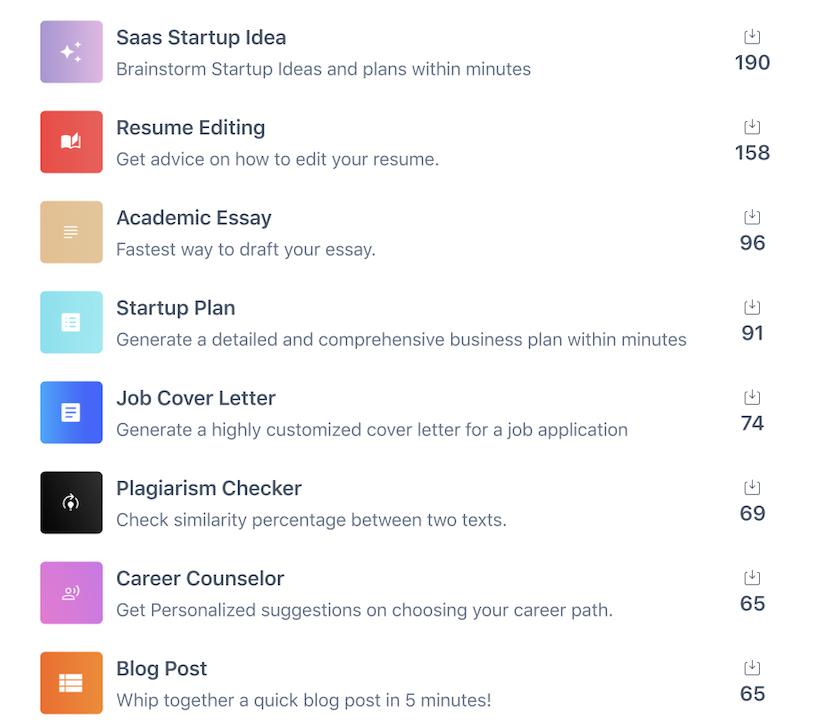The image size is (814, 726).
Task: Open the Saas Startup Idea title
Action: pyautogui.click(x=201, y=38)
